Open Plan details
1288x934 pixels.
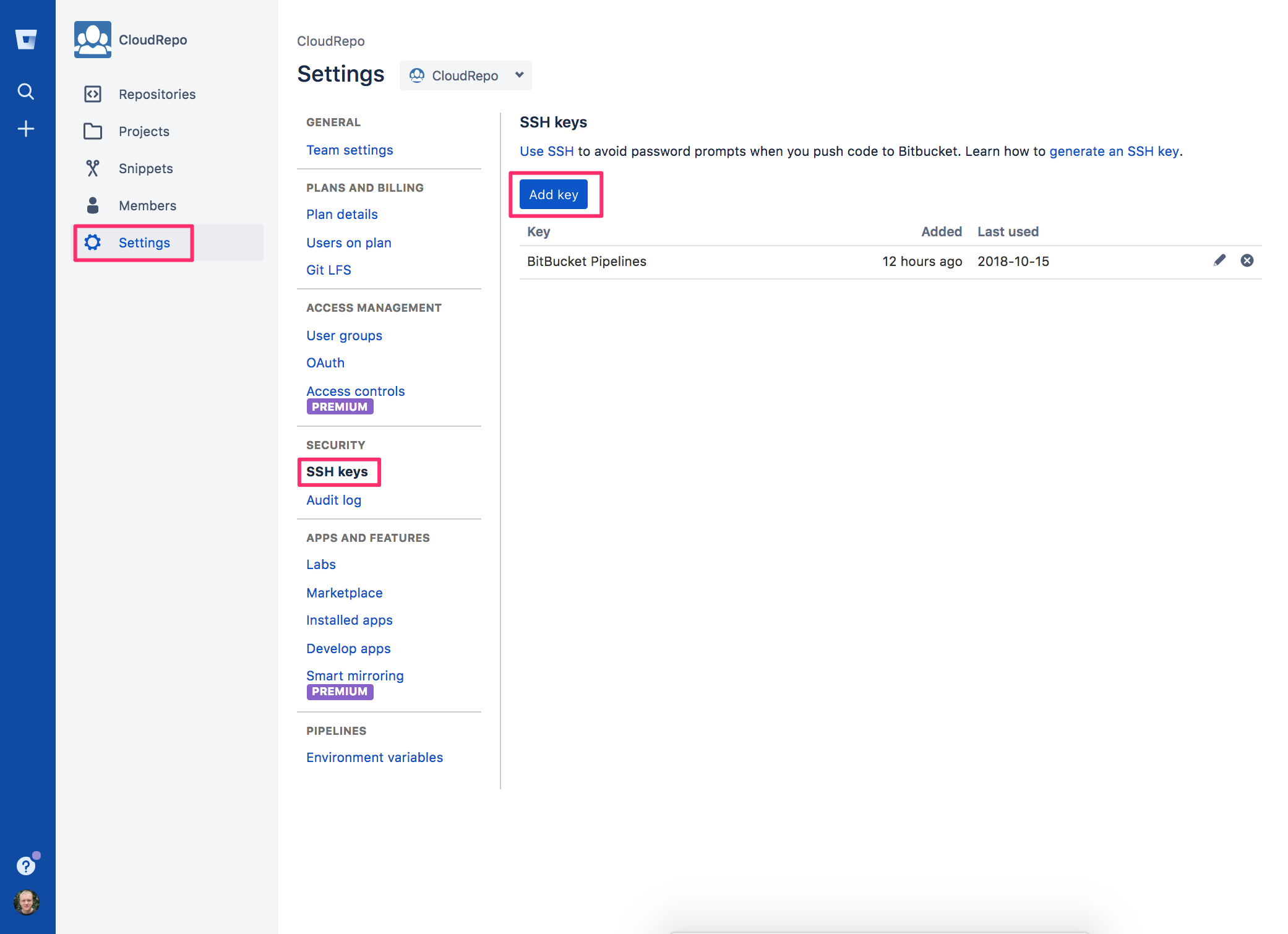point(342,214)
